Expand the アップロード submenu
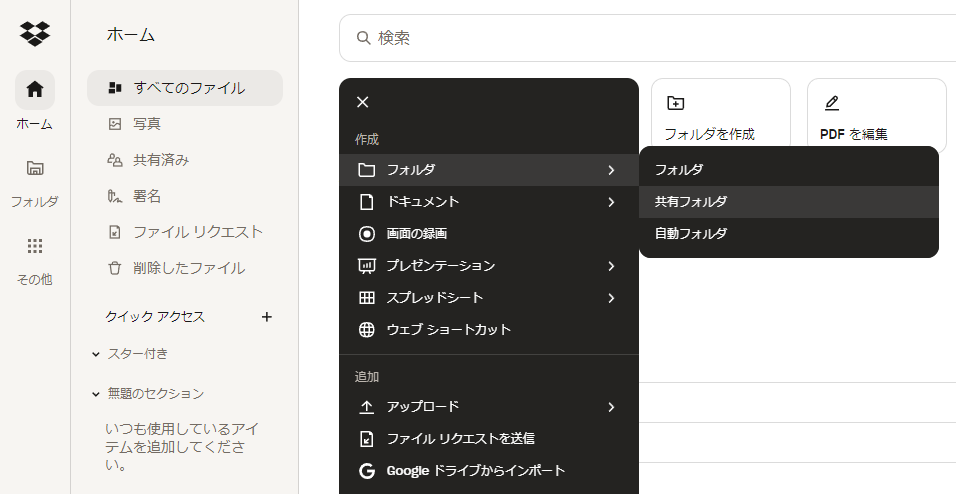 pyautogui.click(x=487, y=407)
